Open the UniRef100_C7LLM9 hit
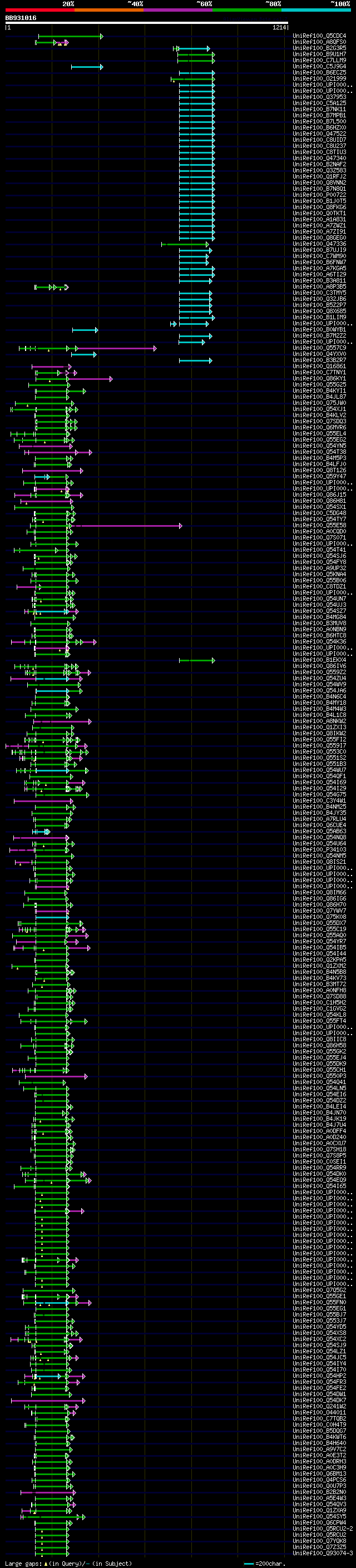 (319, 60)
